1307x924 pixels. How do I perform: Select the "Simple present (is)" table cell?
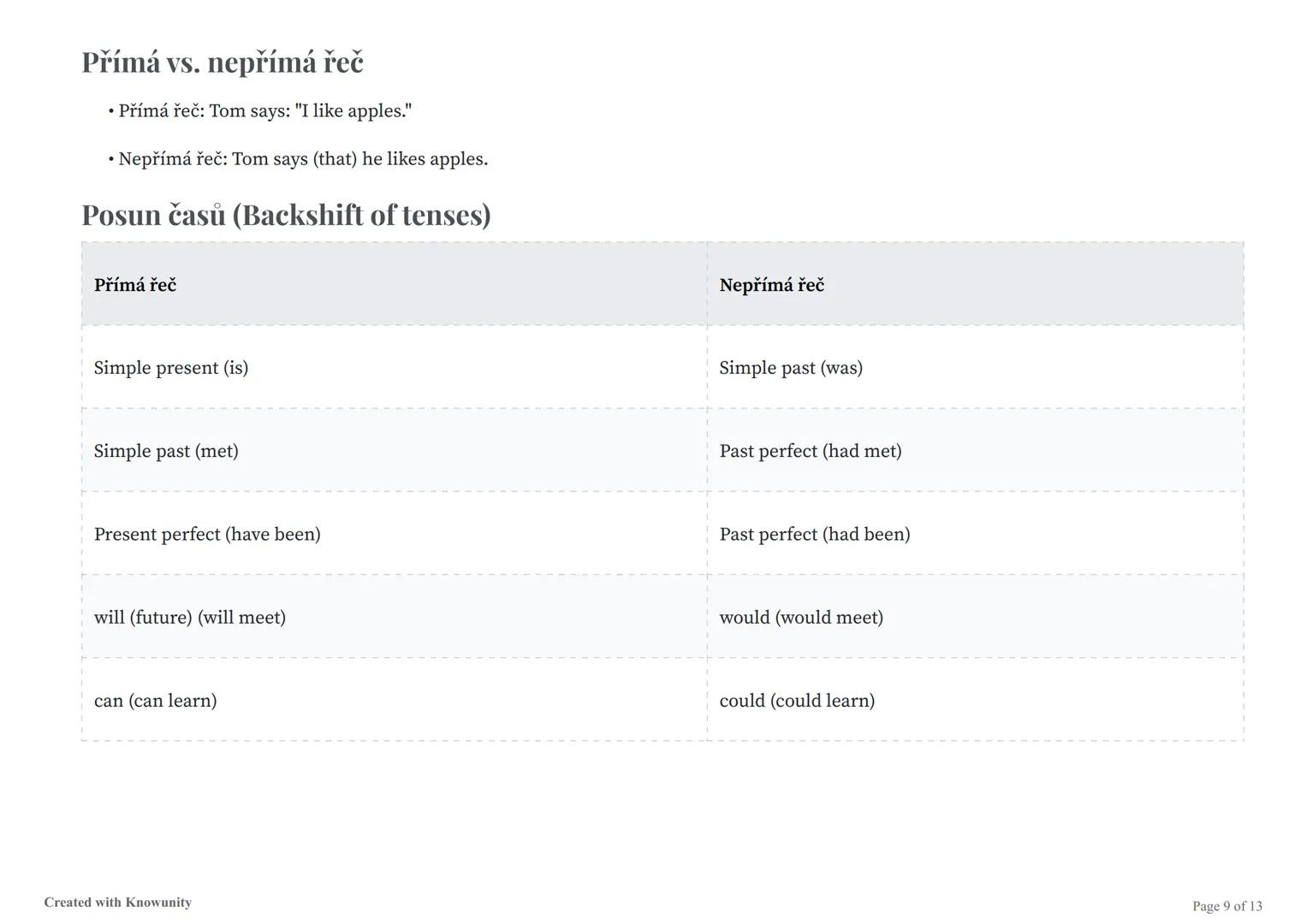171,368
